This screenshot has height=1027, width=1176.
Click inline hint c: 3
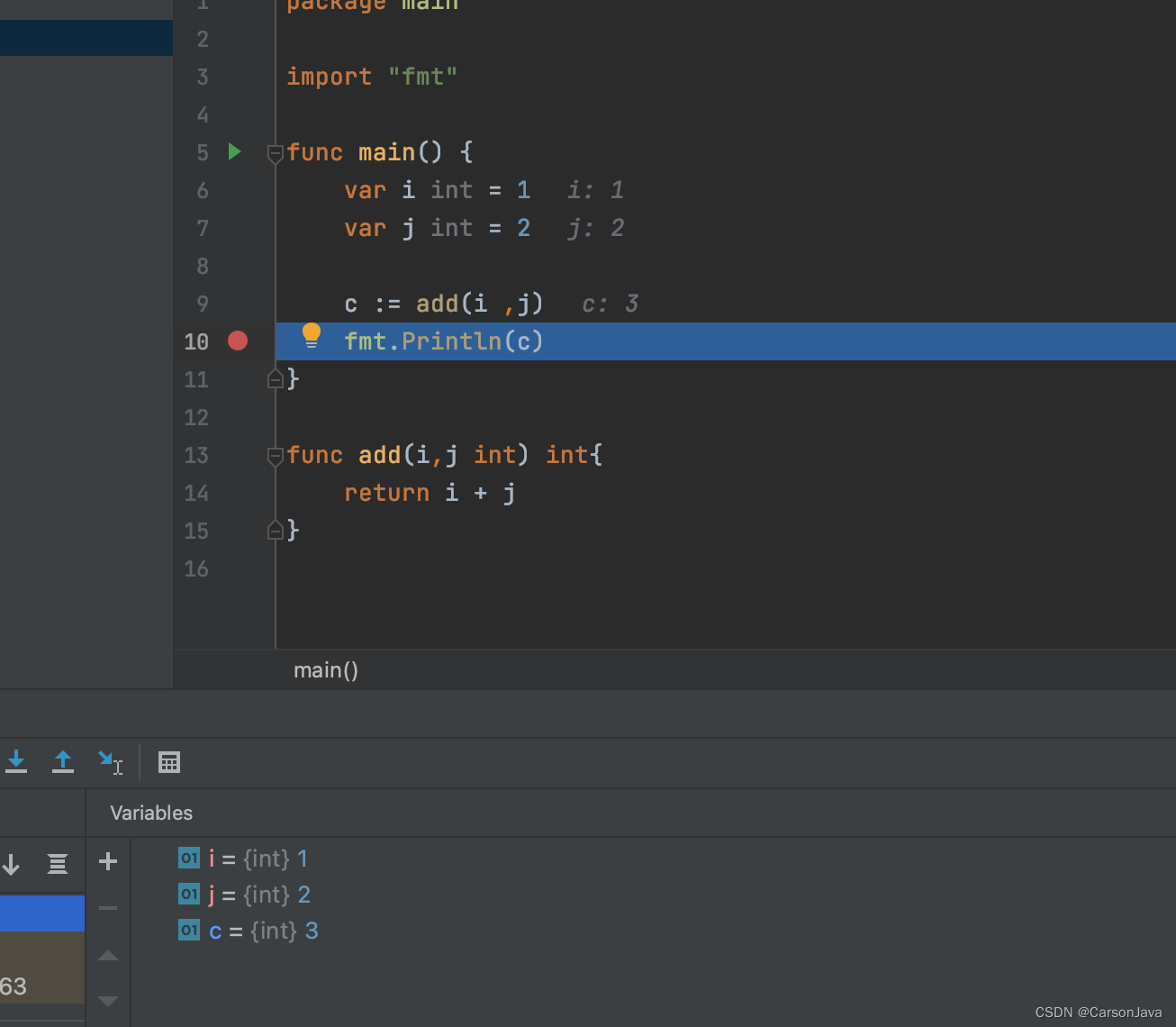(610, 304)
